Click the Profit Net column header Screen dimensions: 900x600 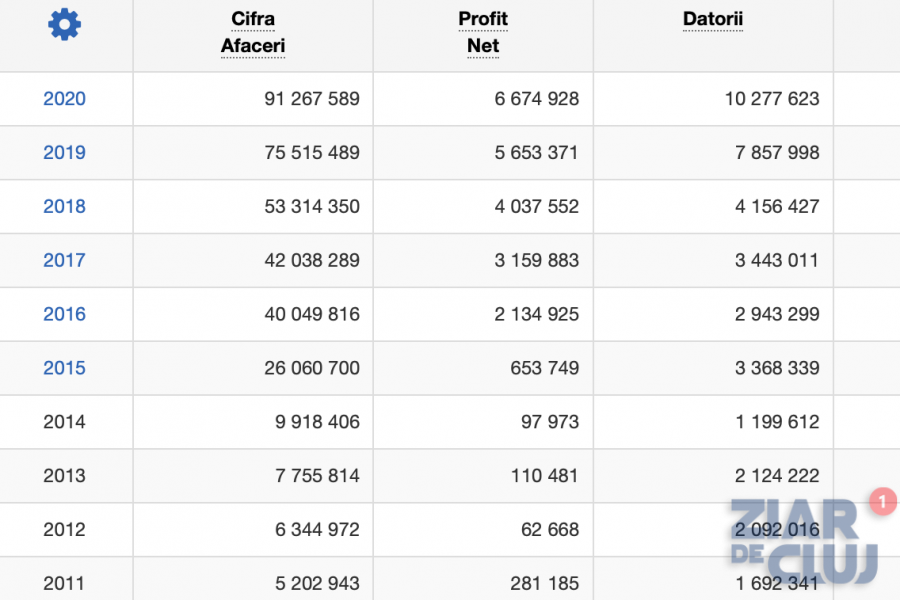click(x=483, y=32)
